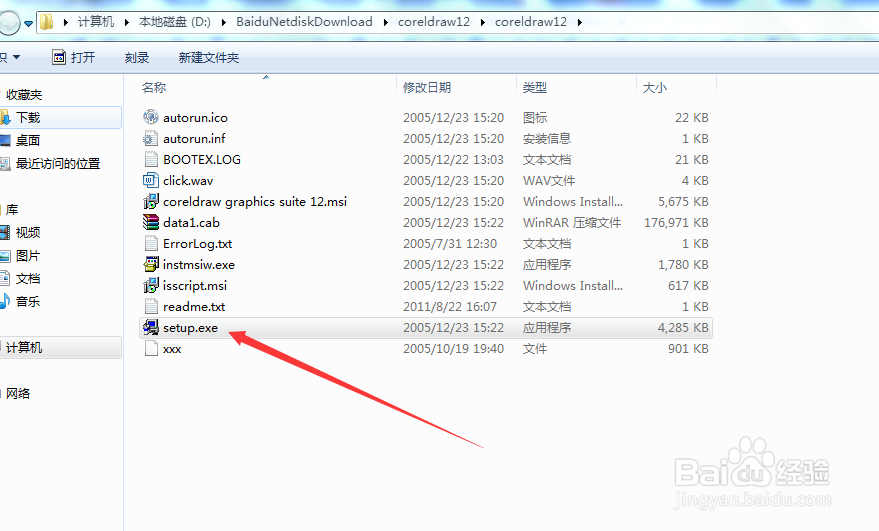Click 计算机 breadcrumb in address bar

(96, 22)
